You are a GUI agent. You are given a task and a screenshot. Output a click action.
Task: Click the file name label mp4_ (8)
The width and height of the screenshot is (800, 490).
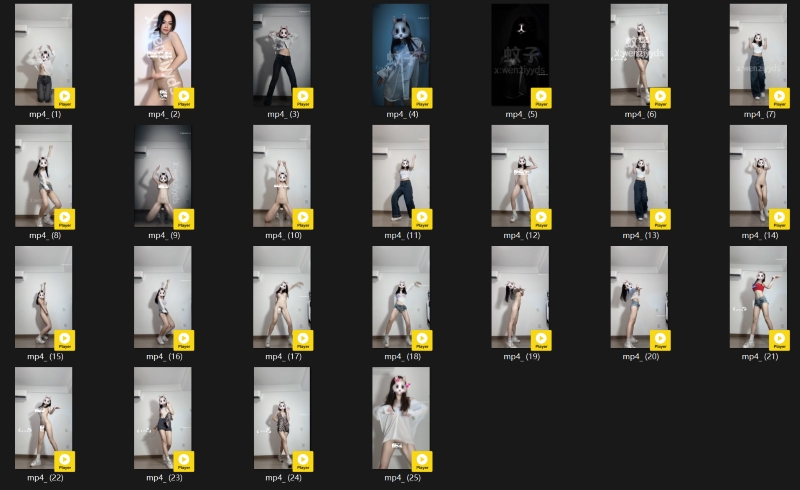coord(44,235)
